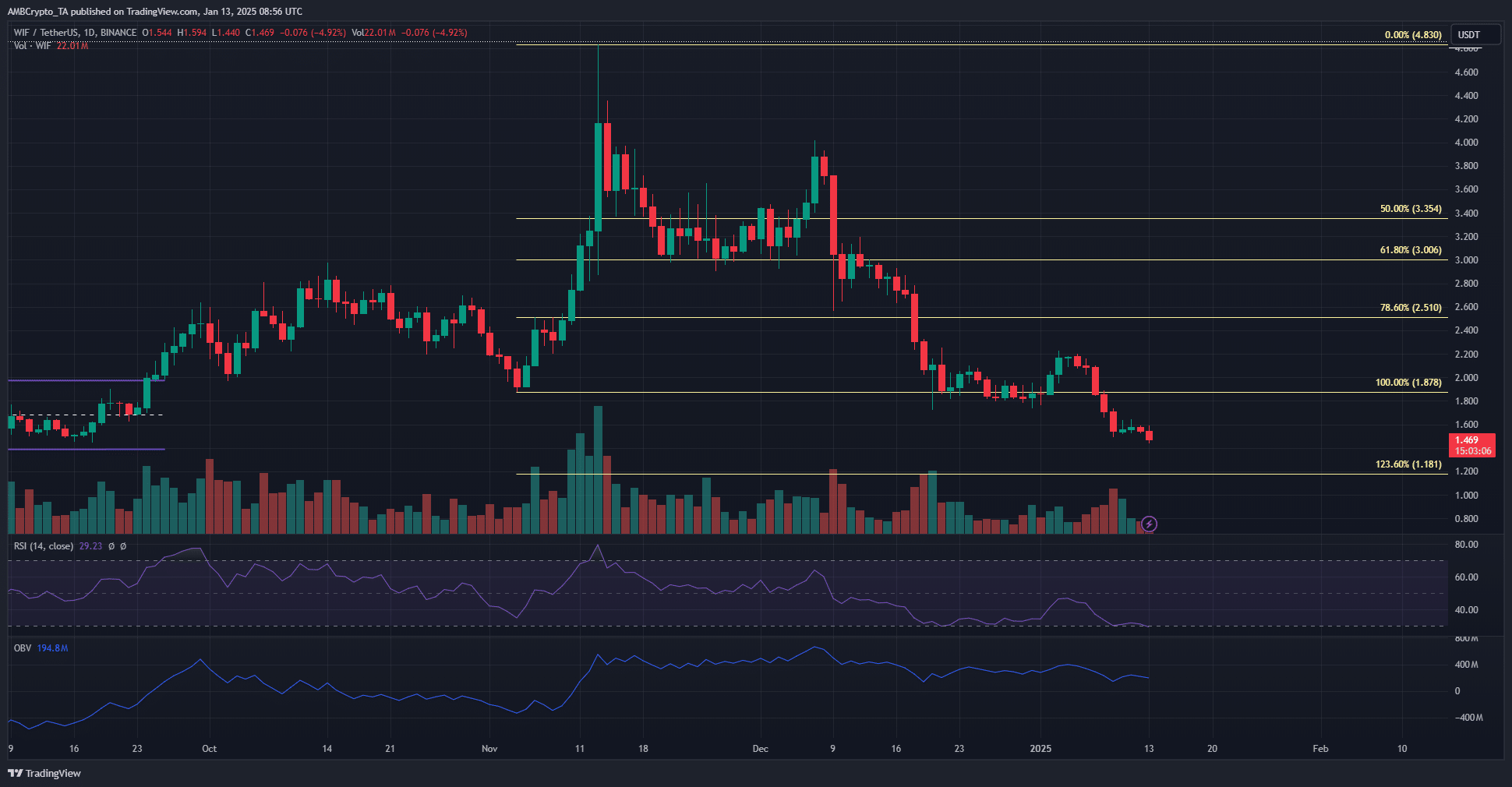Click the 2025 label on time axis
1512x787 pixels.
pos(1040,749)
